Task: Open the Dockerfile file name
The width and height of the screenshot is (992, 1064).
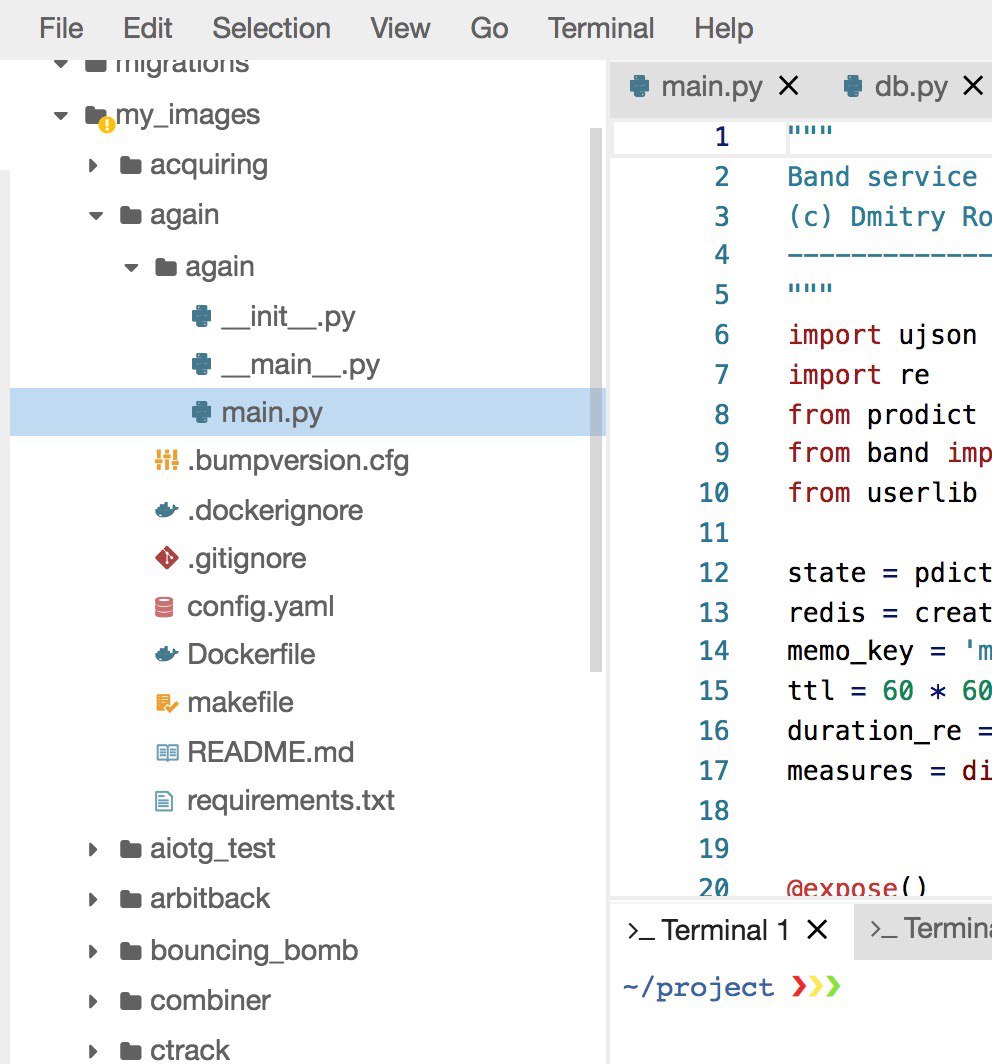Action: tap(251, 655)
